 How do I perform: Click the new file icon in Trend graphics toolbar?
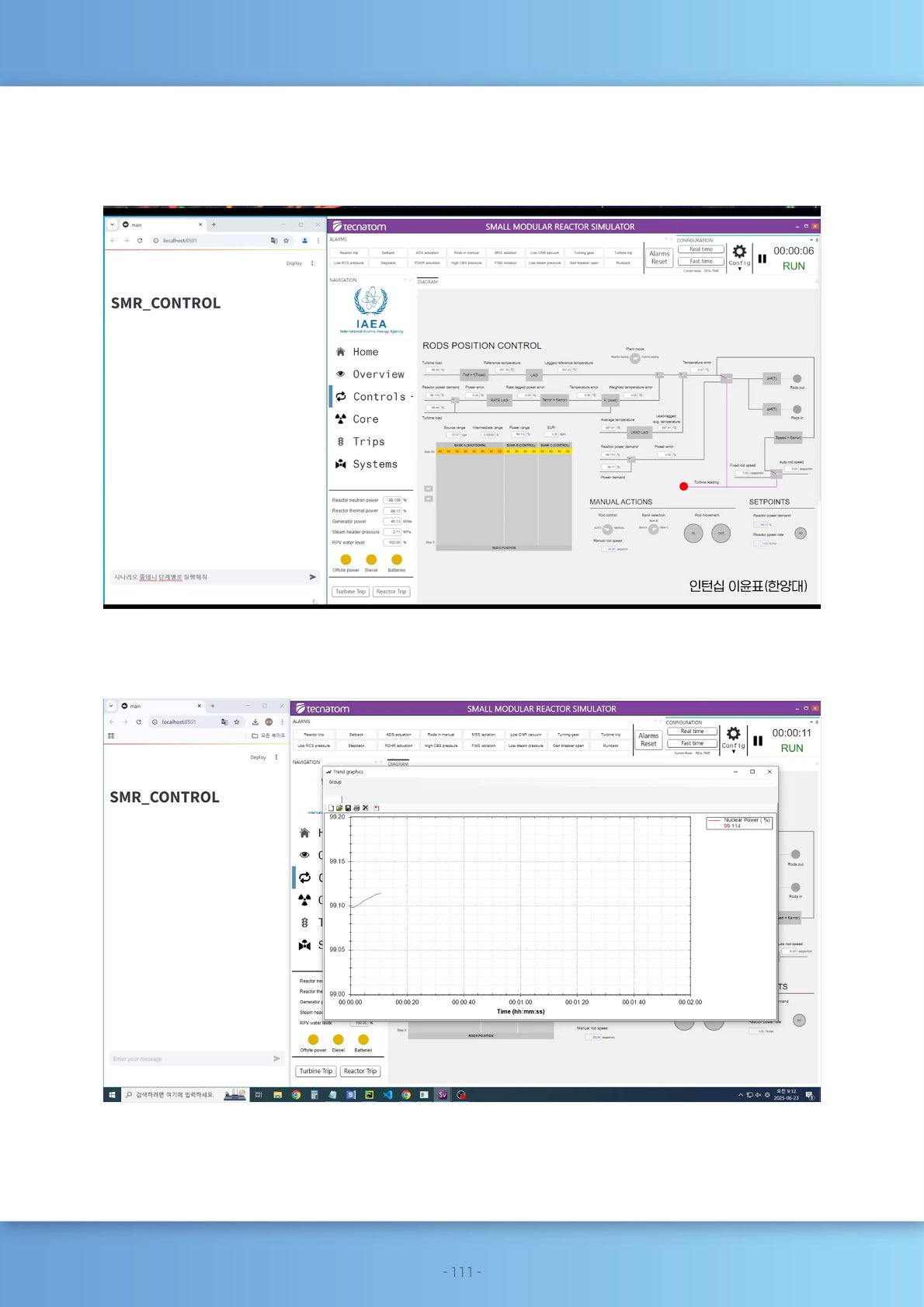point(332,808)
